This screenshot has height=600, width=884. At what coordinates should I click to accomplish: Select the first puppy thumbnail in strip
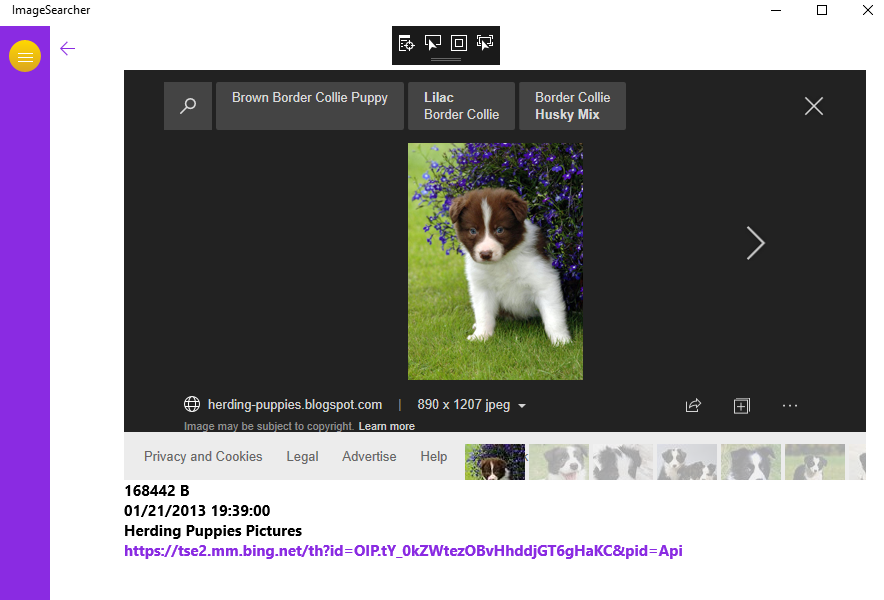coord(495,462)
